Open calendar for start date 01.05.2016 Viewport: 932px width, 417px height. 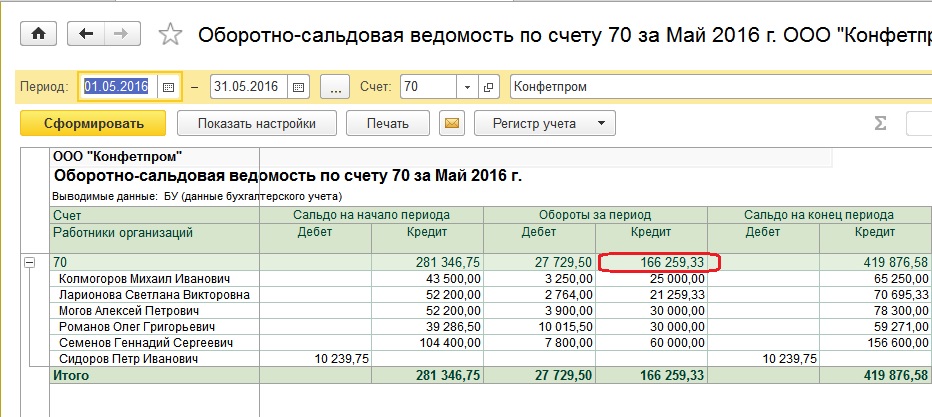click(x=168, y=87)
